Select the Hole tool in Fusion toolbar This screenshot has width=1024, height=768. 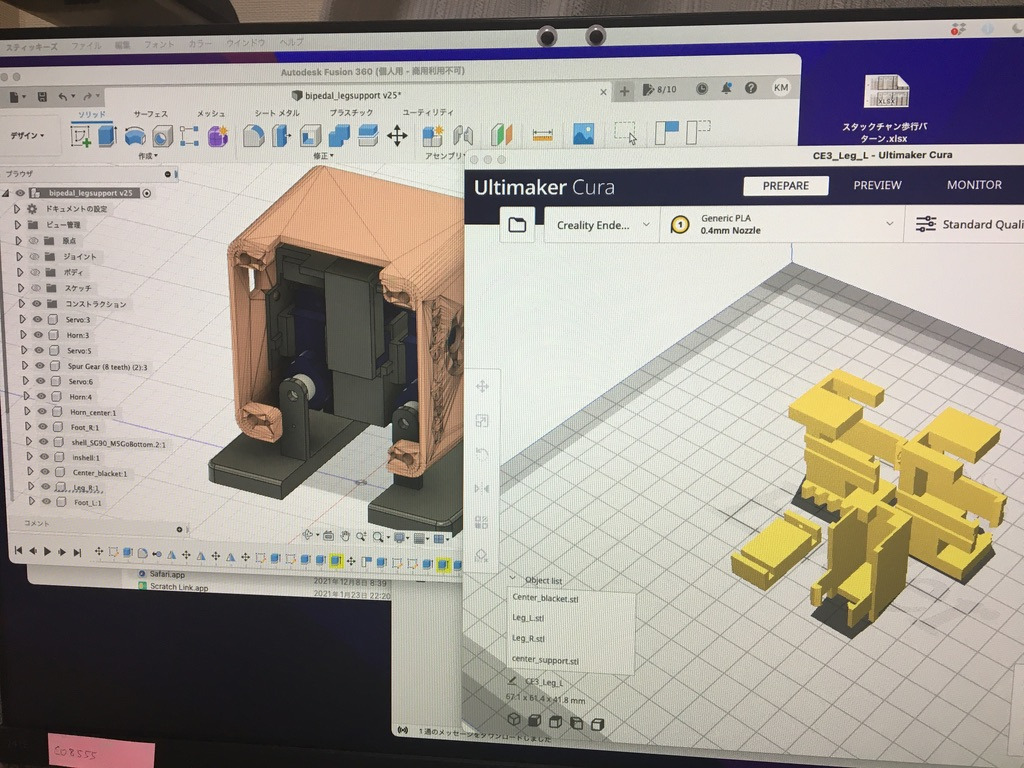[x=162, y=136]
